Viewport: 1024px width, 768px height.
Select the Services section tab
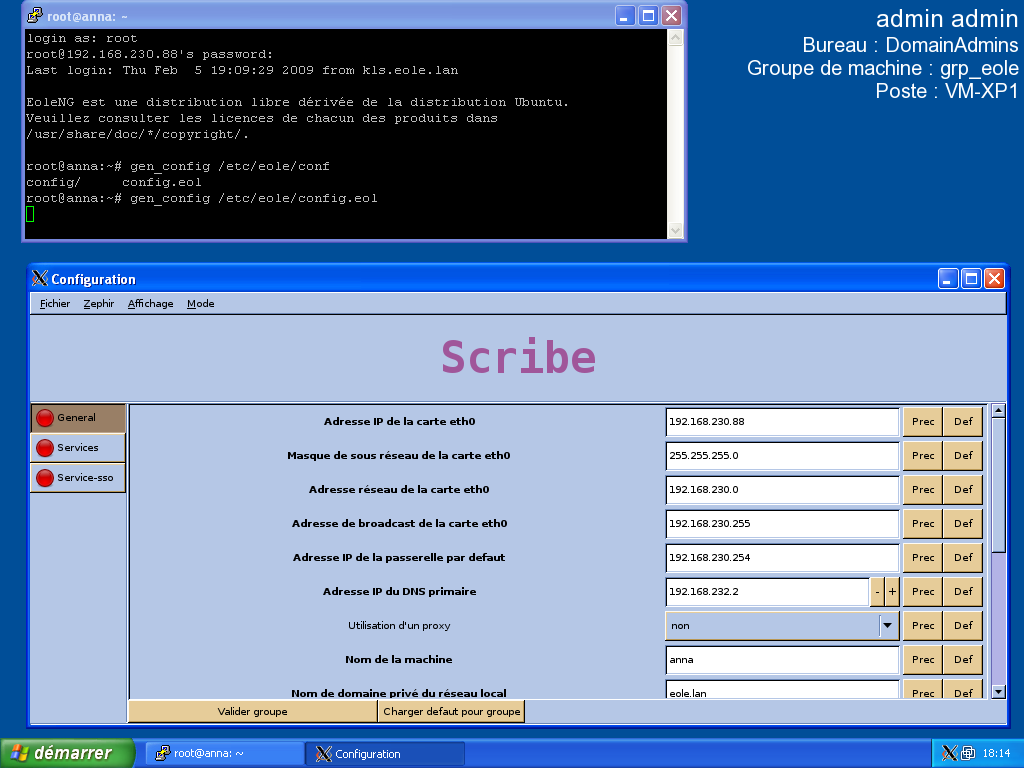click(x=78, y=448)
